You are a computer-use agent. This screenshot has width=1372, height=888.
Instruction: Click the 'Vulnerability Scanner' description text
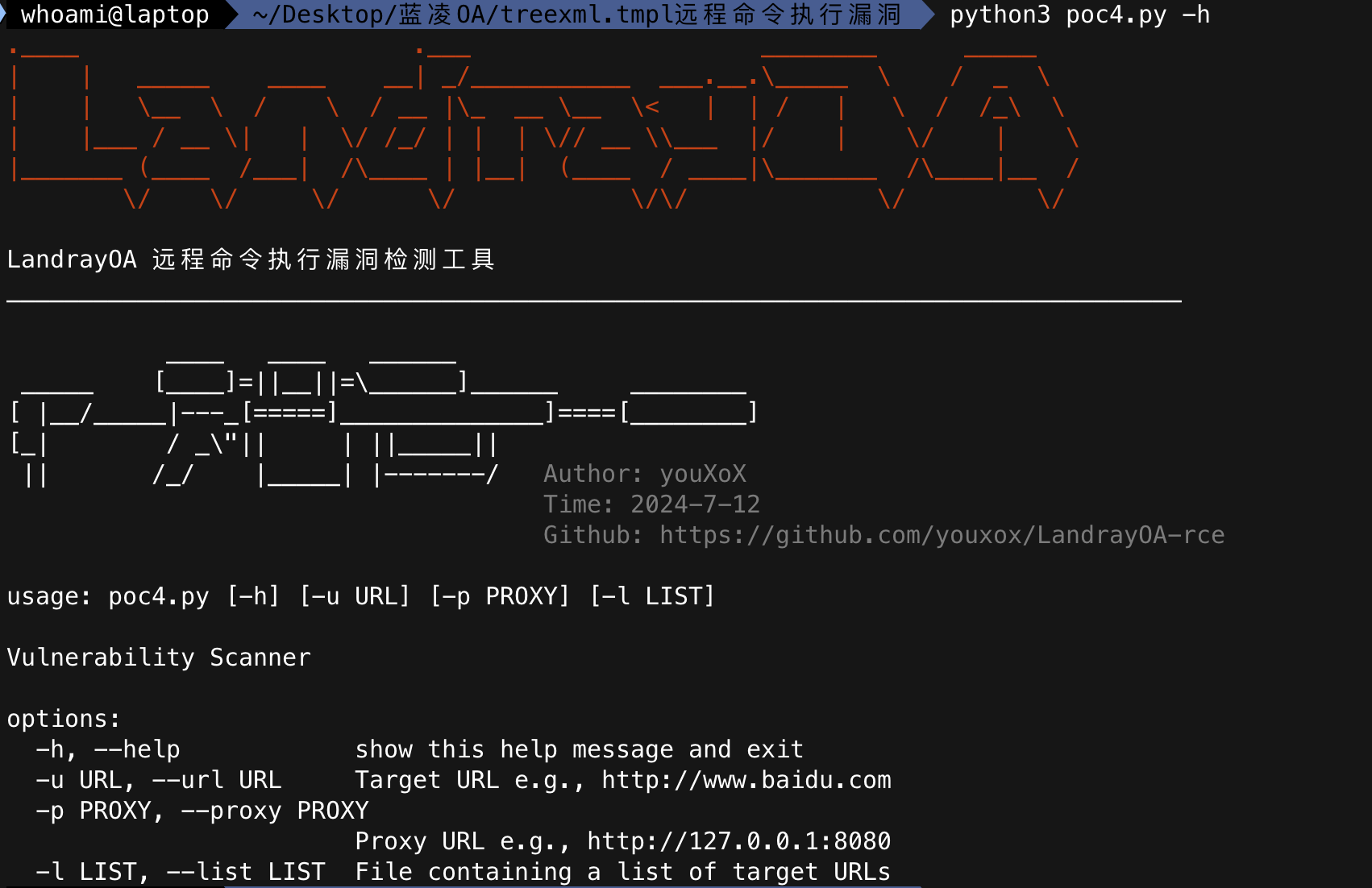click(x=159, y=658)
